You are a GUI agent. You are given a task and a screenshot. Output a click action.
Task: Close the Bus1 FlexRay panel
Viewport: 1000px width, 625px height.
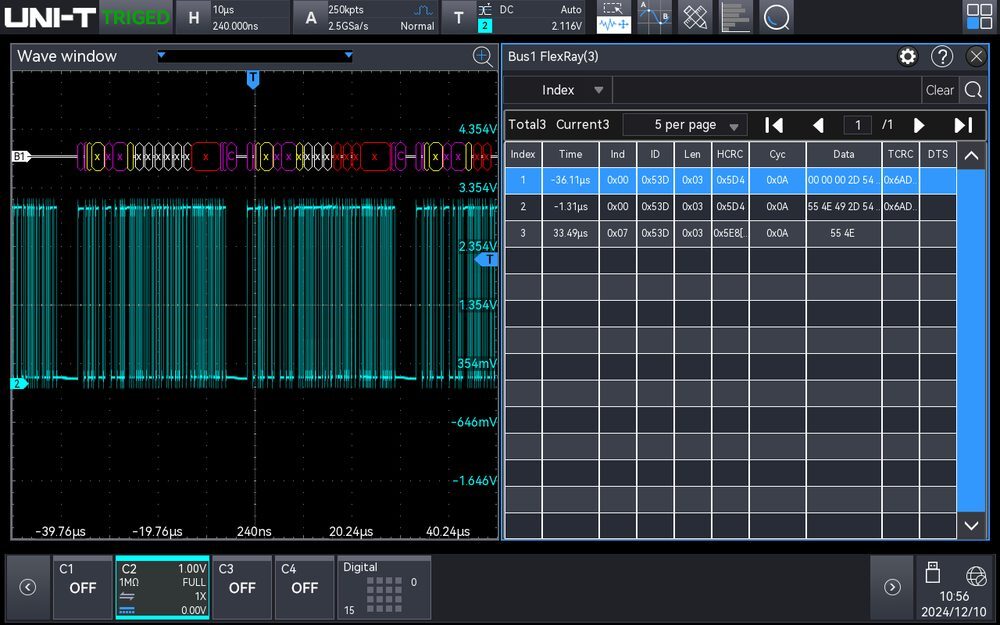[976, 57]
